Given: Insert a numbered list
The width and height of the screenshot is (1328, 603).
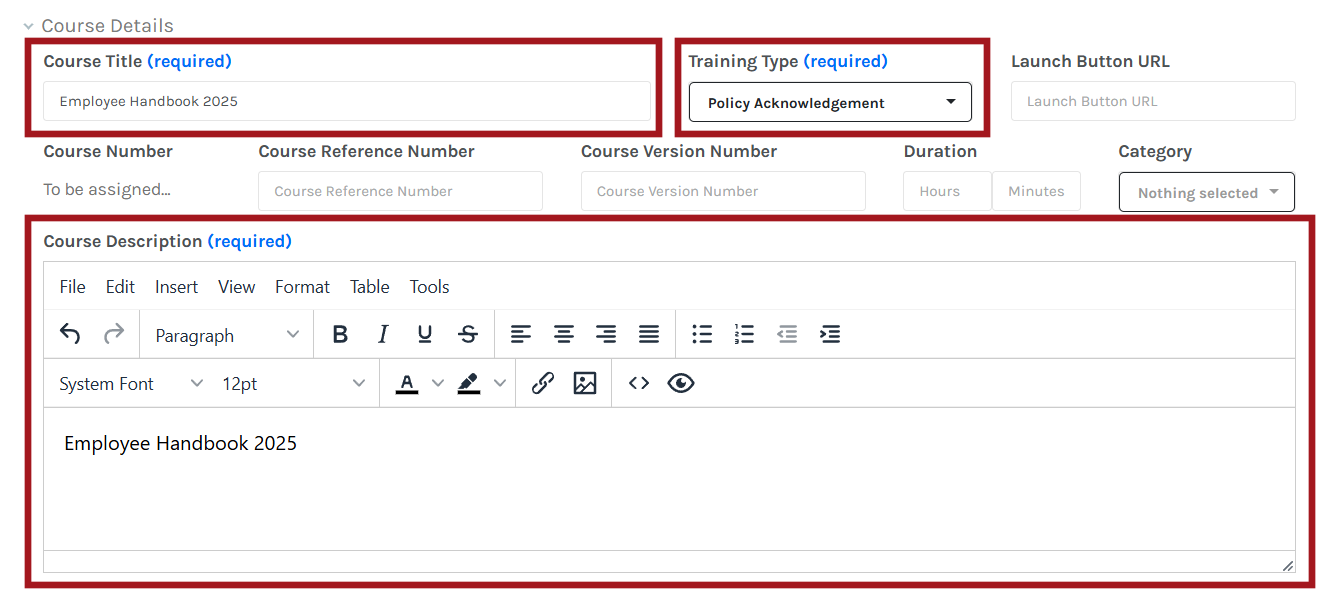Looking at the screenshot, I should [744, 334].
